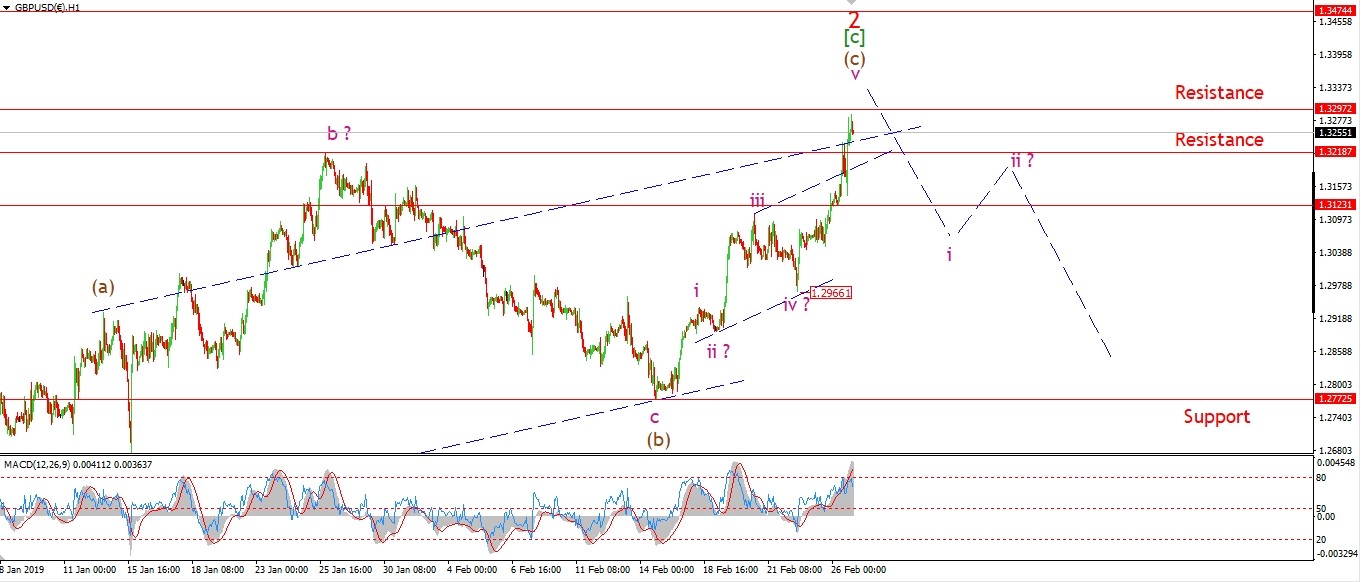Select the brown (b) wave label
The height and width of the screenshot is (582, 1361).
pyautogui.click(x=657, y=438)
